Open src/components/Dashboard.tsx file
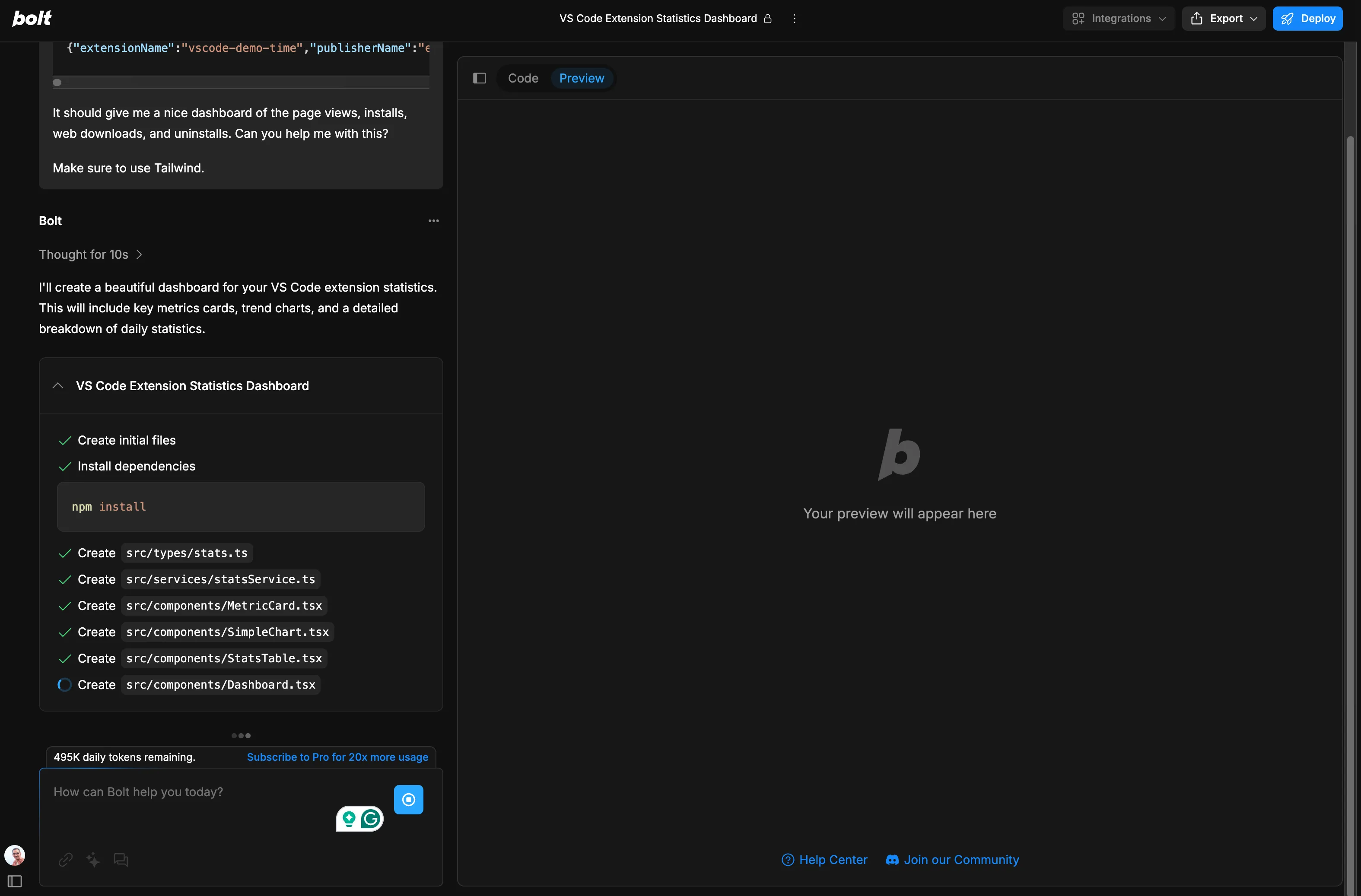 coord(221,684)
